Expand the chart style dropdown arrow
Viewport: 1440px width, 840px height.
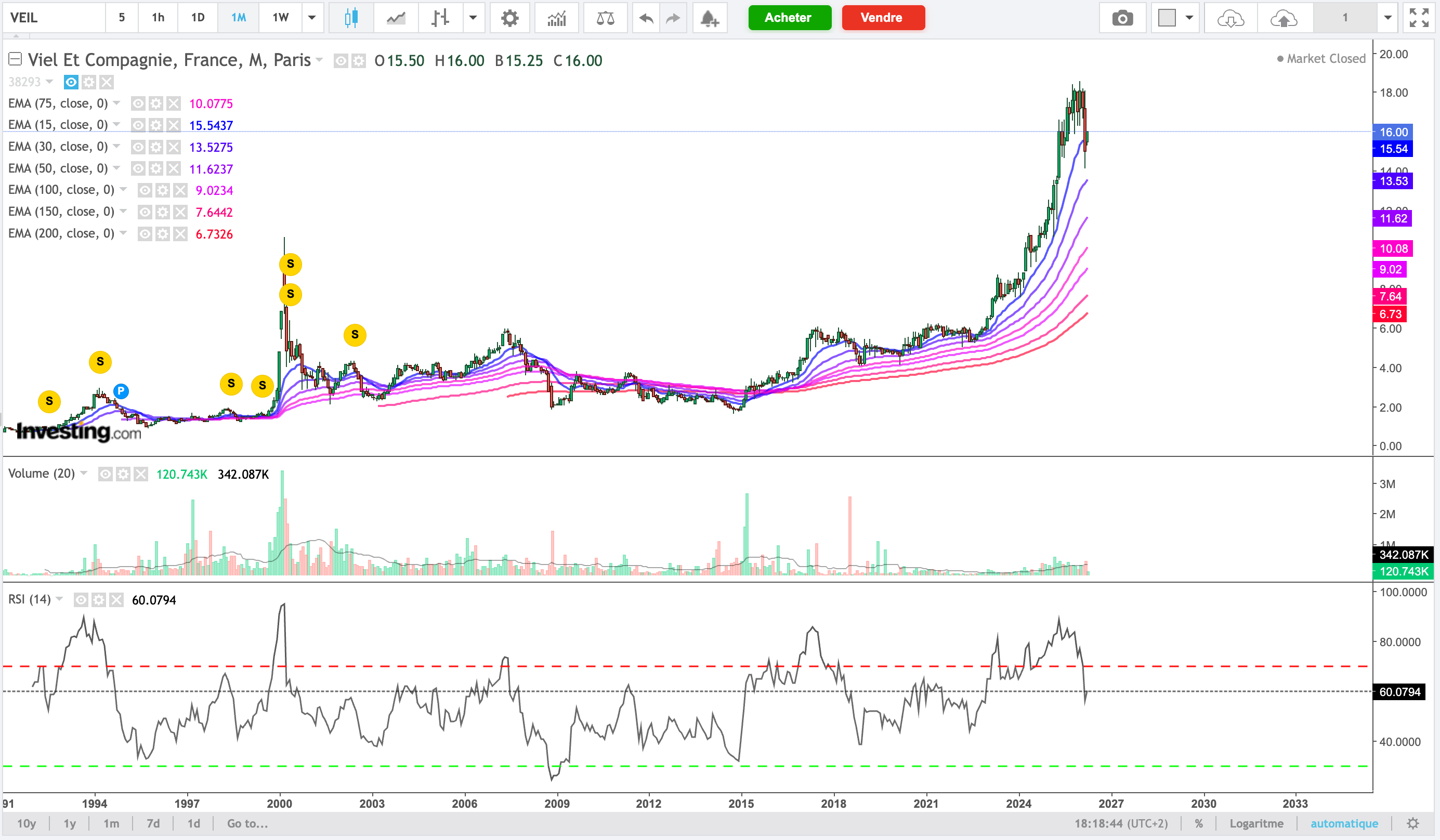tap(473, 18)
